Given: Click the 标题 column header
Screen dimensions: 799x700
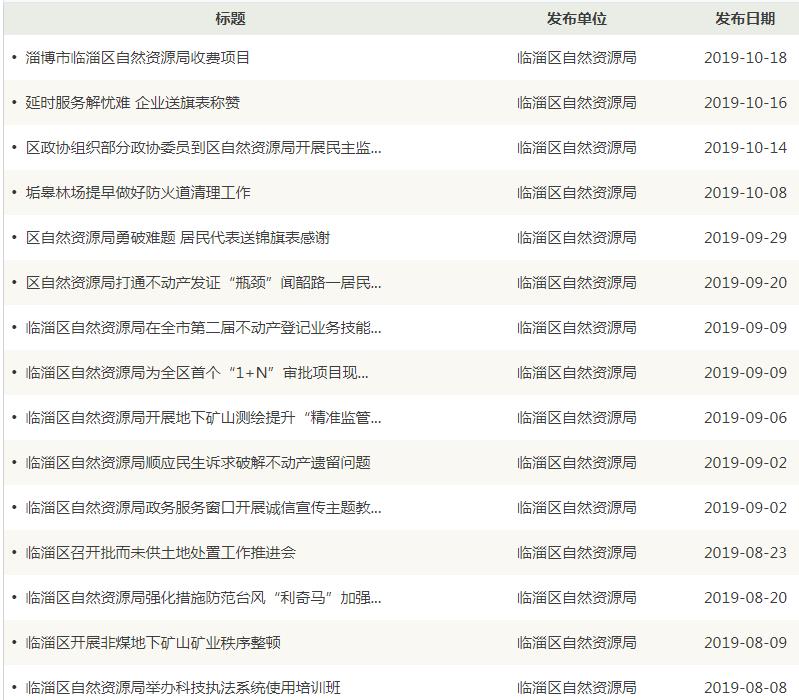Looking at the screenshot, I should click(230, 19).
